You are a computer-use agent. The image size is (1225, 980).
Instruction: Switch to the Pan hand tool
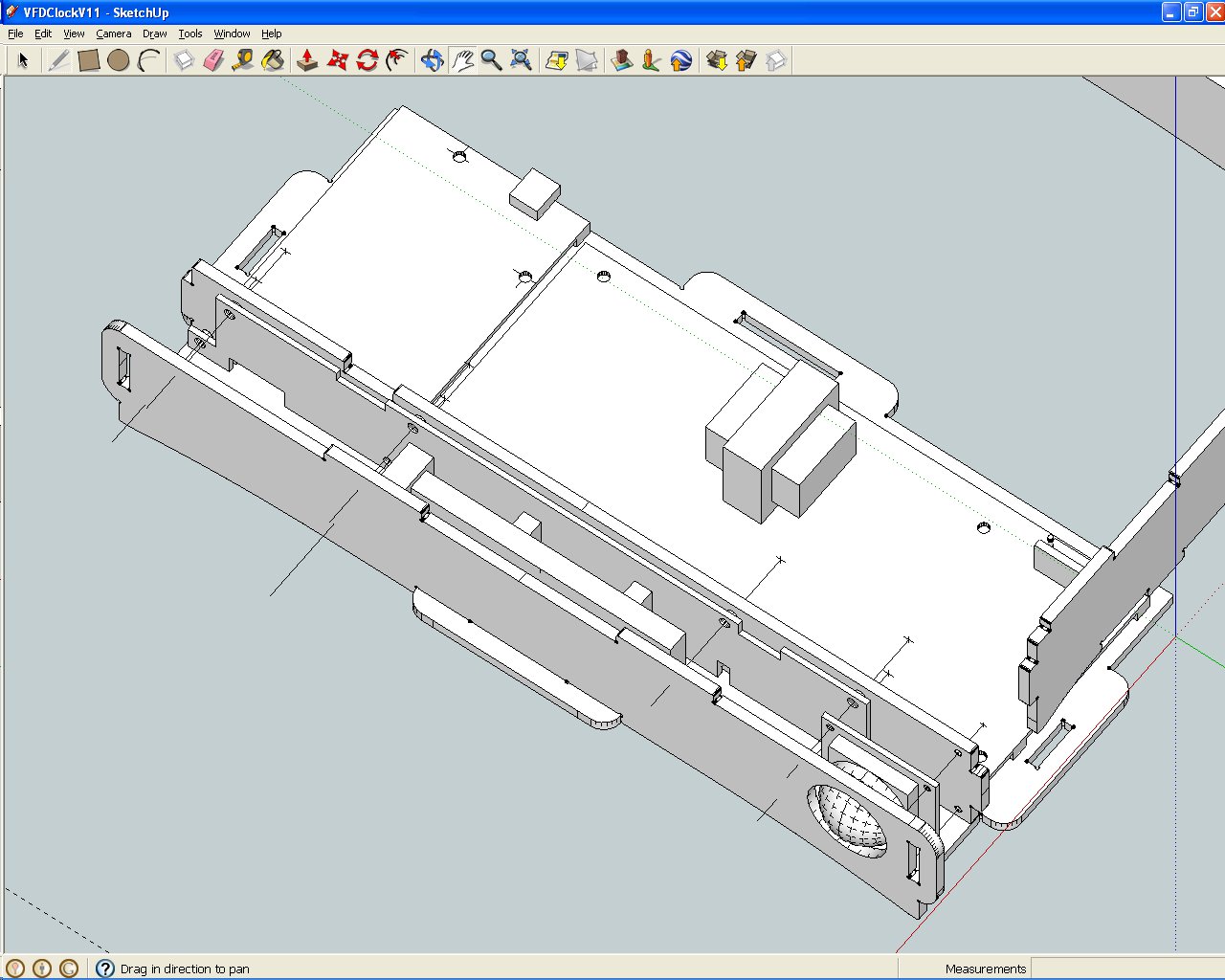463,59
